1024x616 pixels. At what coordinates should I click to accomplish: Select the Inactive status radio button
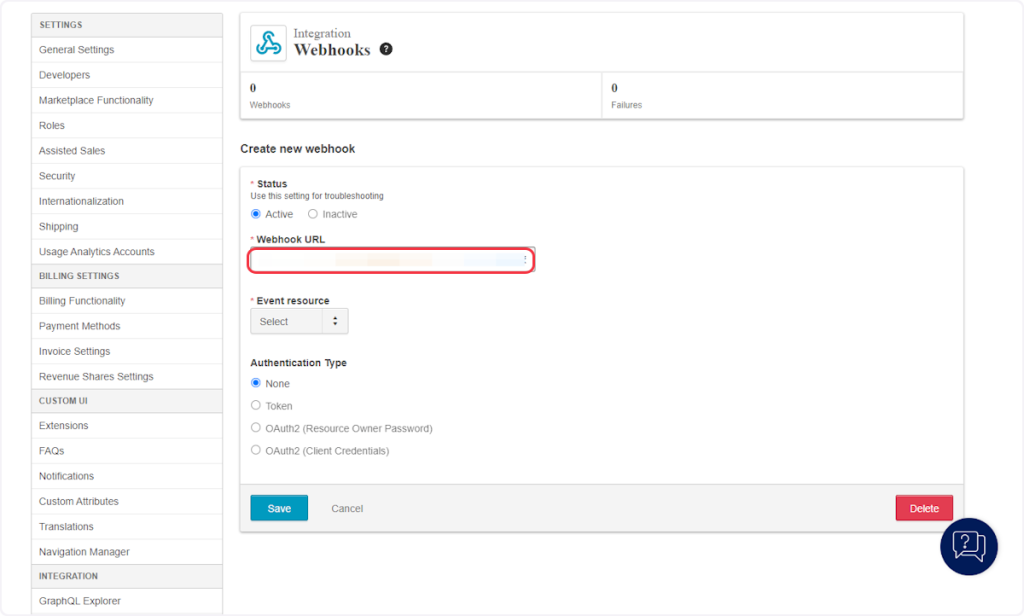pos(313,214)
